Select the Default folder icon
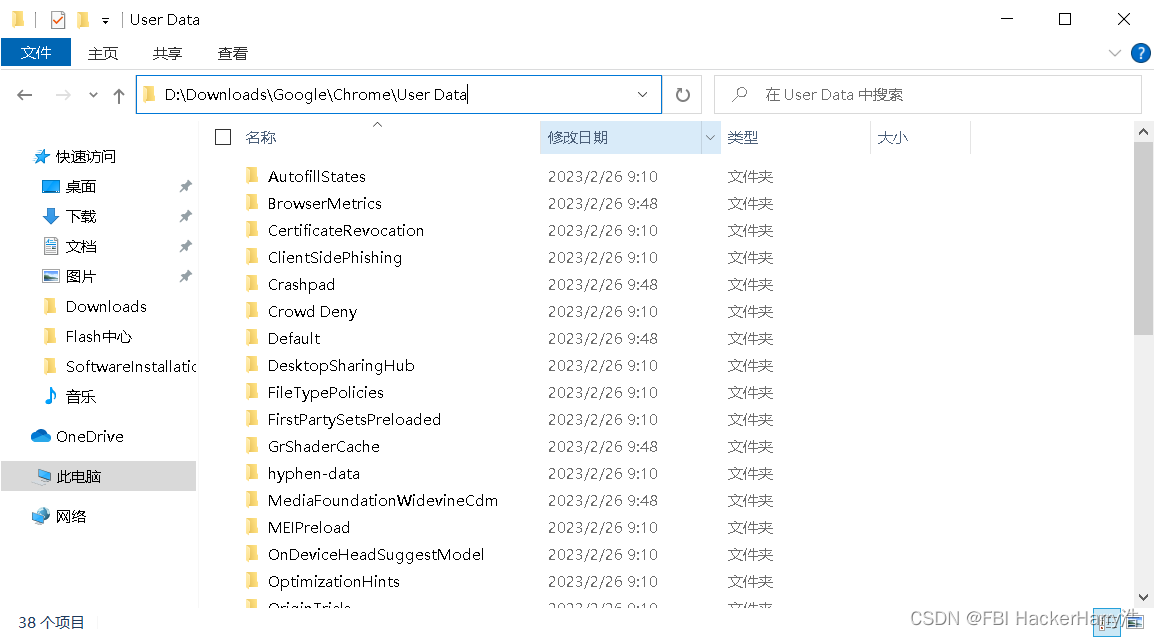1155x638 pixels. 252,337
